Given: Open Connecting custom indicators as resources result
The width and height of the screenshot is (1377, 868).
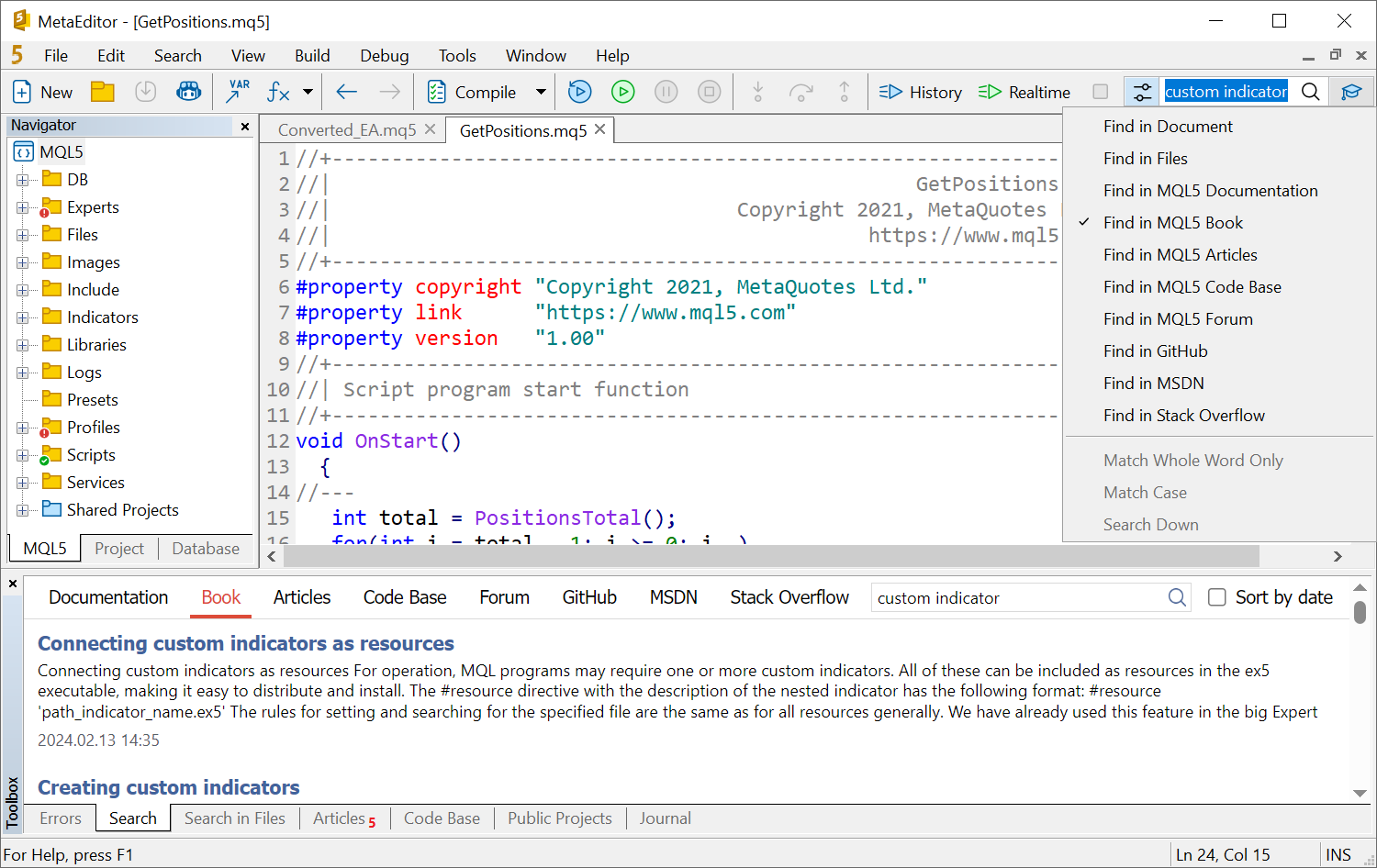Looking at the screenshot, I should coord(246,643).
